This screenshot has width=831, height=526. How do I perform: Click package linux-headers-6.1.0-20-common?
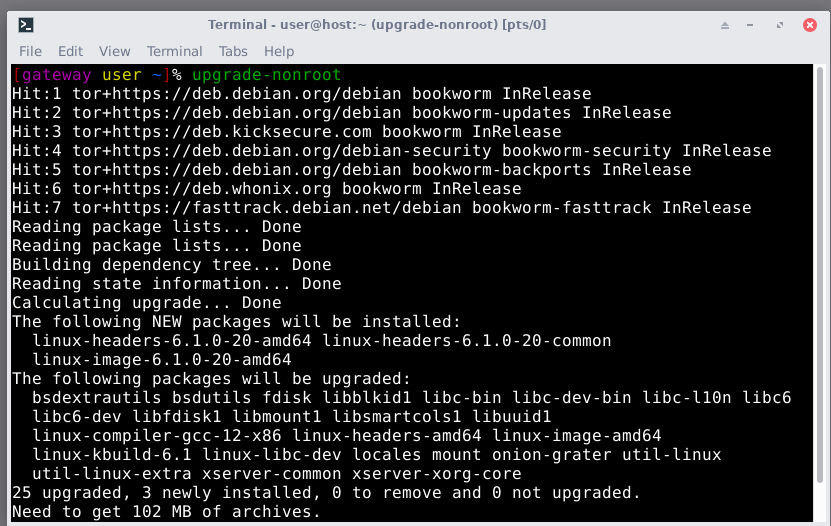(x=466, y=341)
